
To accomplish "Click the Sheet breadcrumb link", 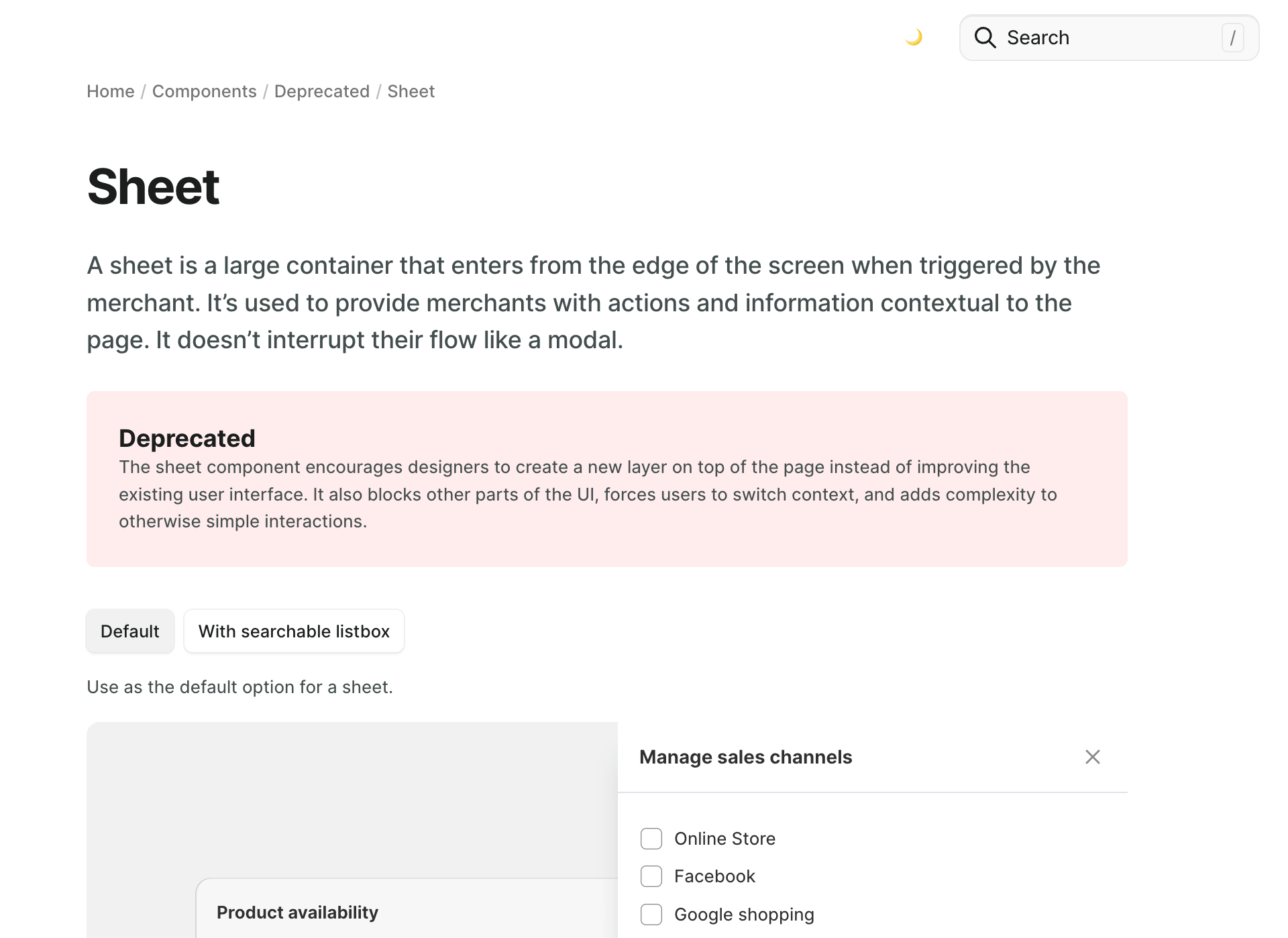I will [411, 91].
